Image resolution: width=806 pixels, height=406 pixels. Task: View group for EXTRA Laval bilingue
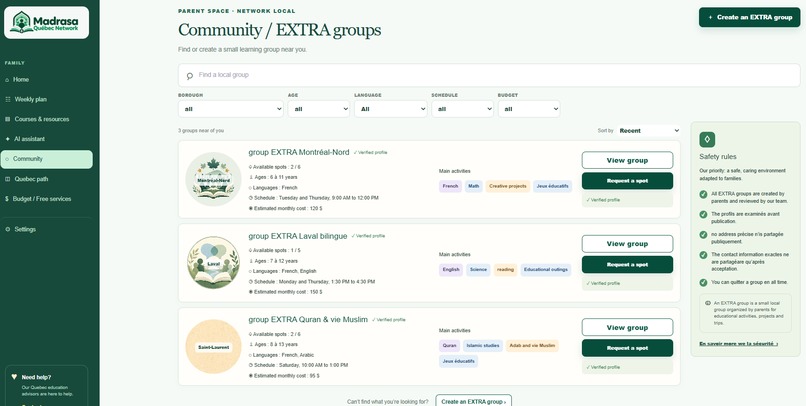coord(627,244)
